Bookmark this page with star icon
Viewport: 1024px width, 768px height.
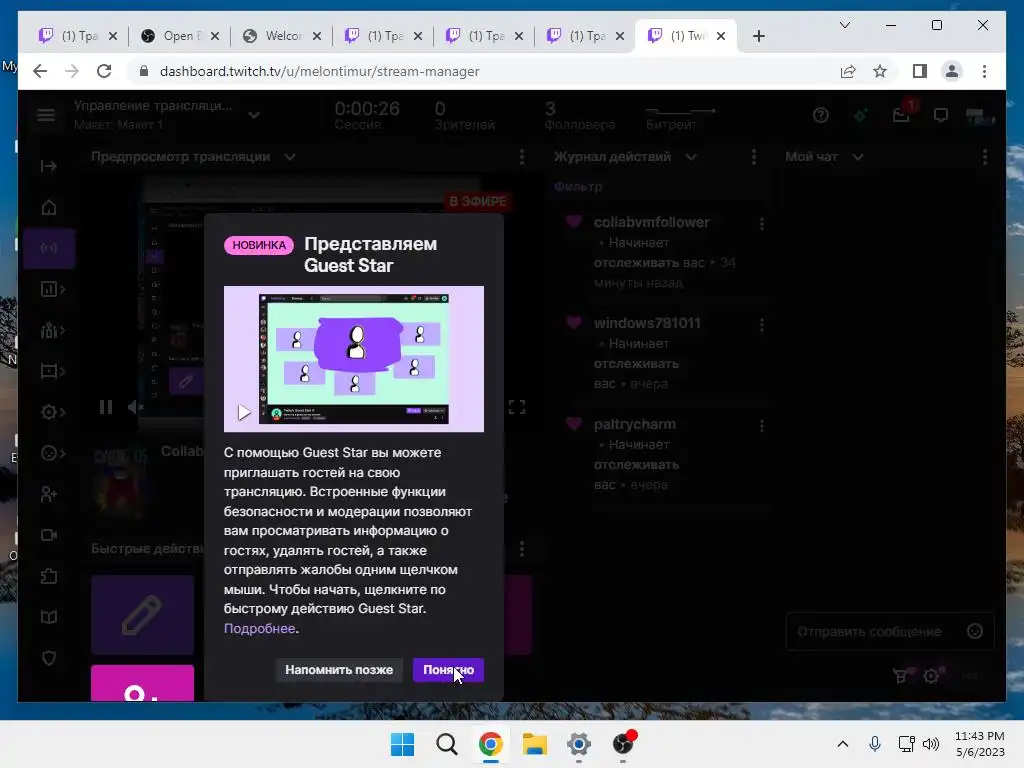tap(880, 71)
